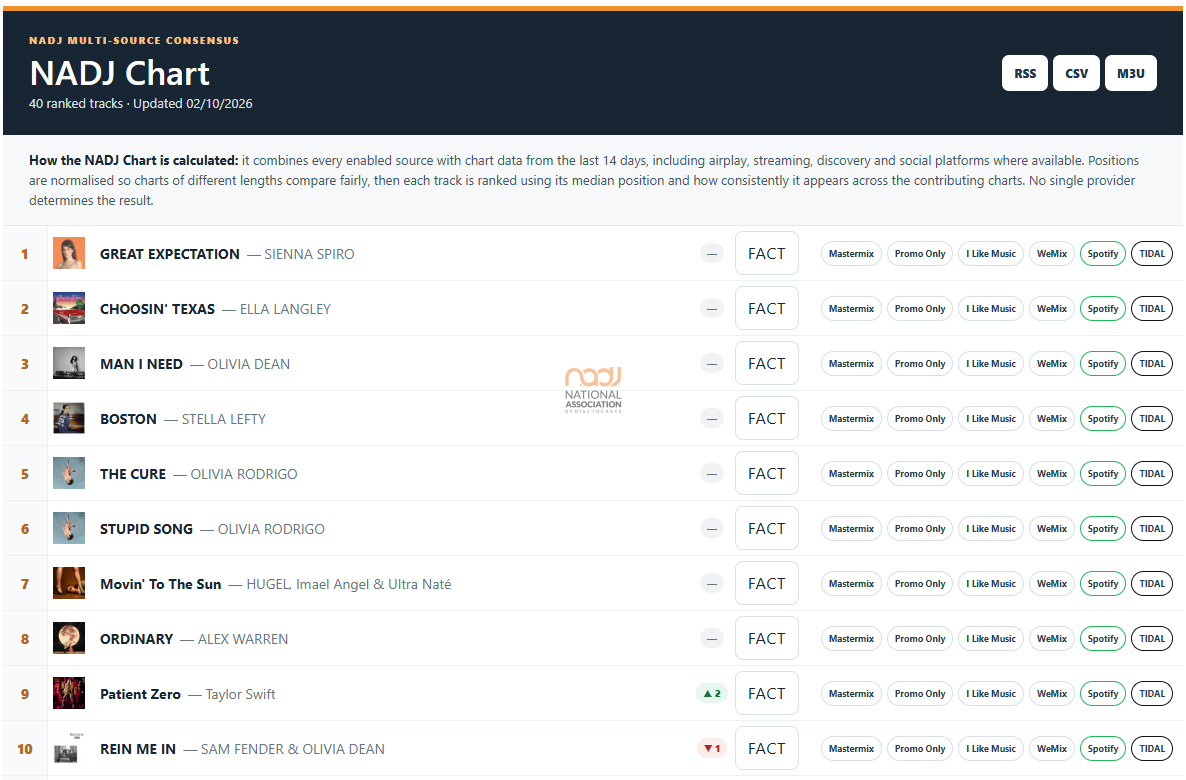Open The Cure track artwork
This screenshot has height=780, width=1186.
click(69, 474)
